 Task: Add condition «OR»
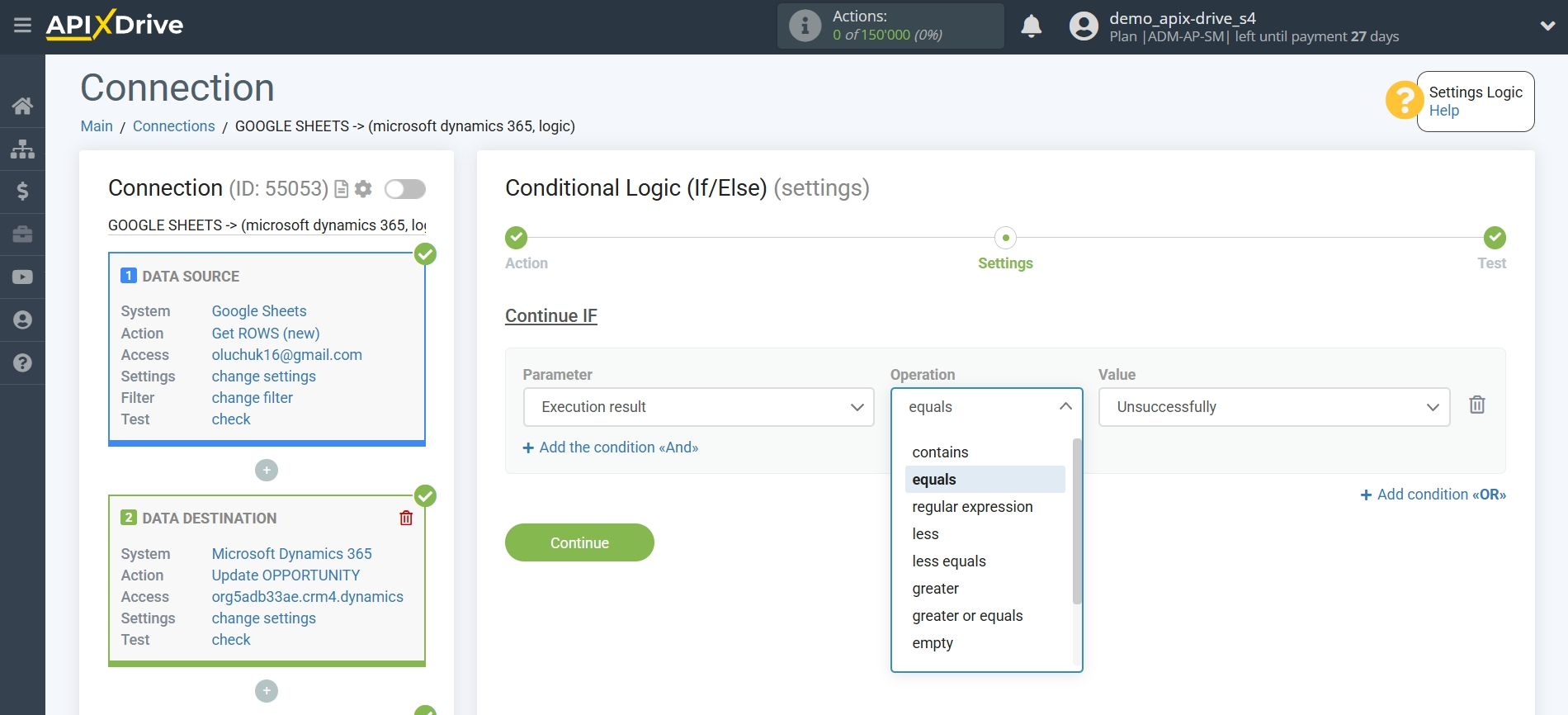pyautogui.click(x=1433, y=495)
